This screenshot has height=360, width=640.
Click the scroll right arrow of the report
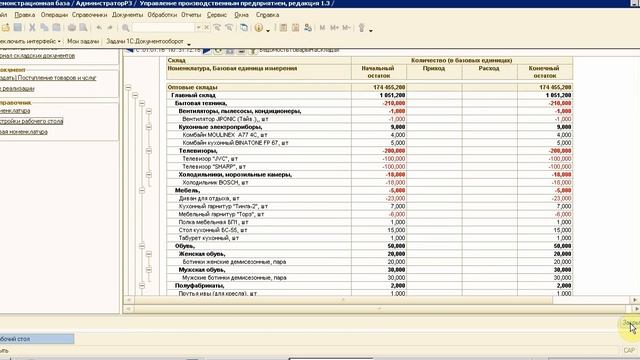(x=635, y=300)
